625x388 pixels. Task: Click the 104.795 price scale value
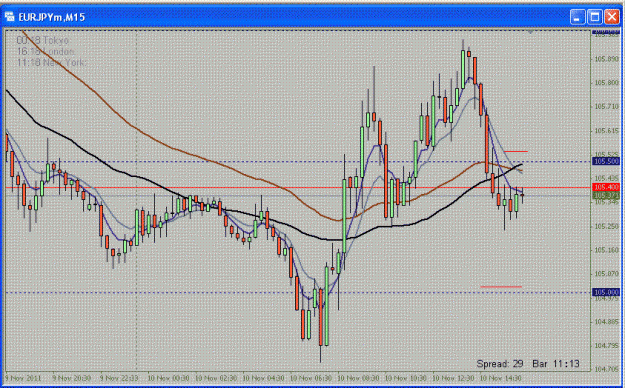click(x=607, y=345)
